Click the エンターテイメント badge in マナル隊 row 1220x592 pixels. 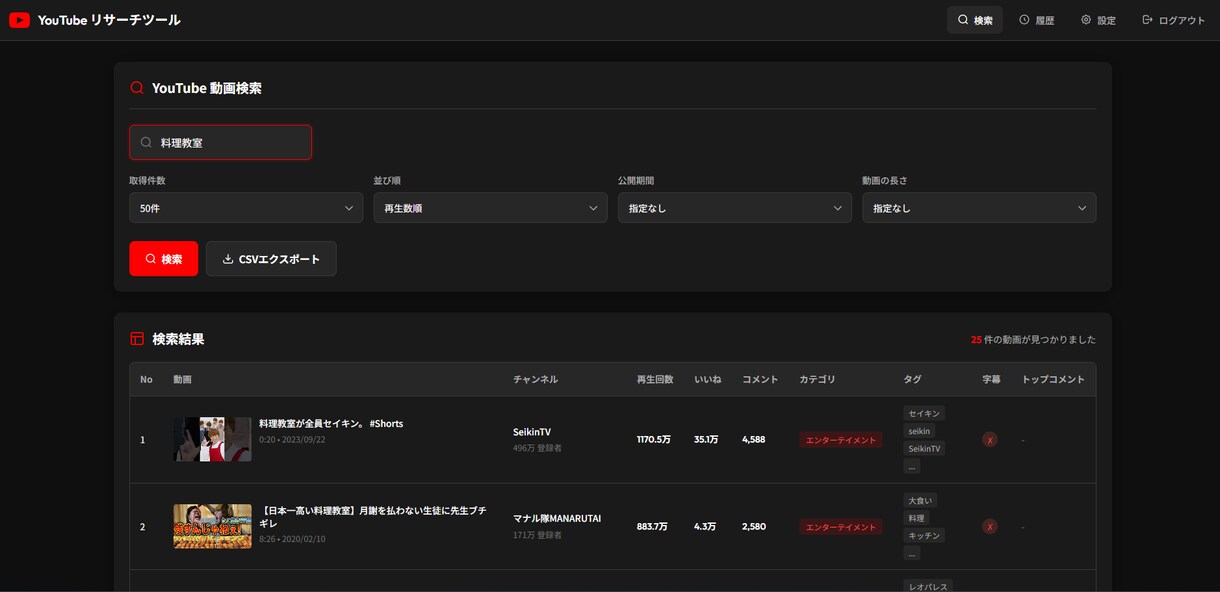pyautogui.click(x=841, y=527)
